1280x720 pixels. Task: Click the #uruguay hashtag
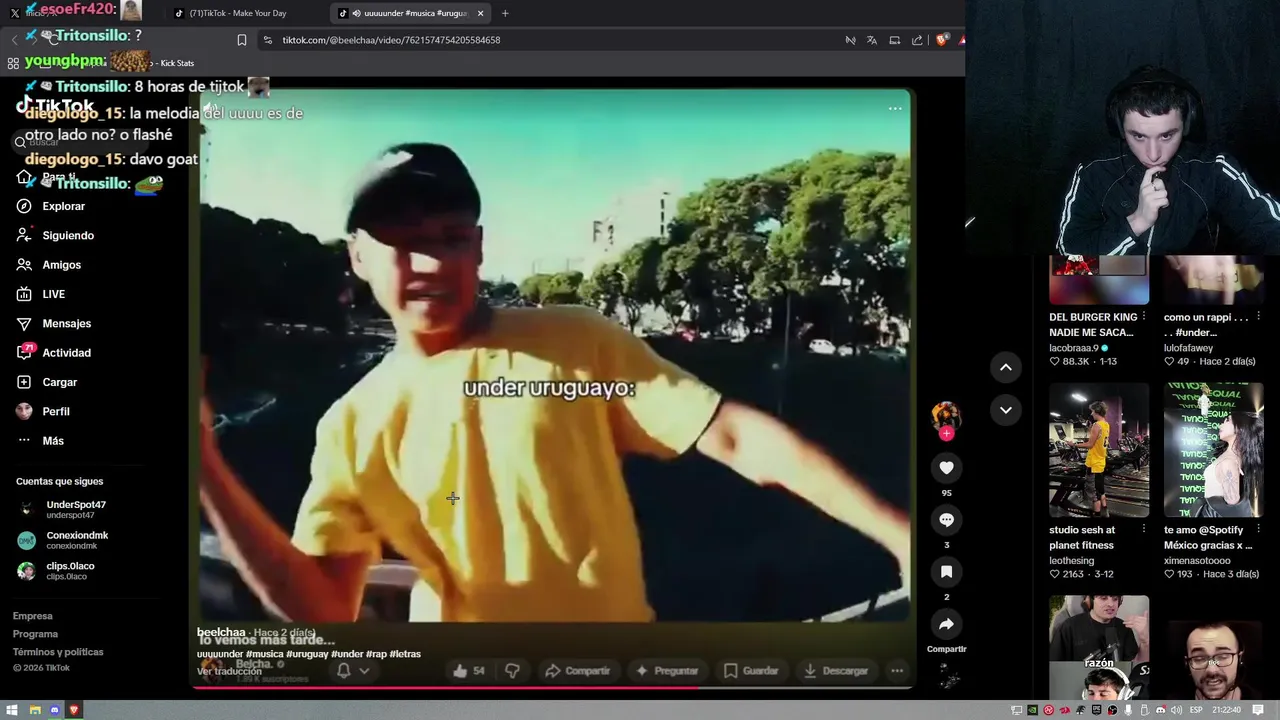coord(307,654)
